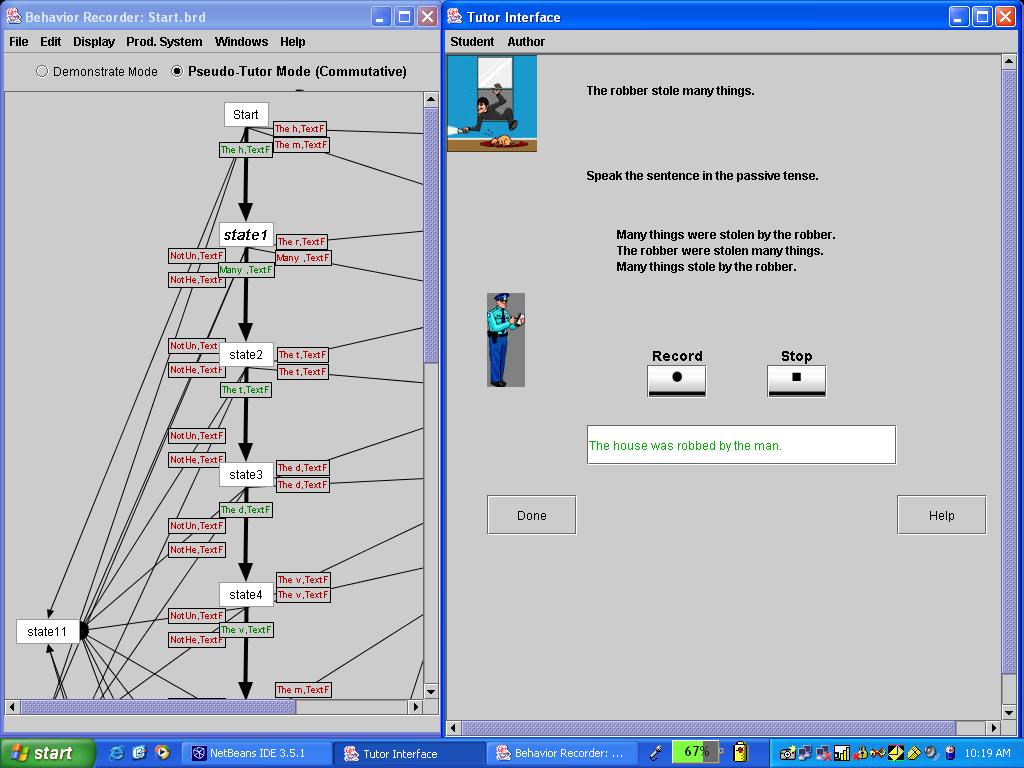Click the text field containing the house sentence
Image resolution: width=1024 pixels, height=768 pixels.
click(741, 446)
